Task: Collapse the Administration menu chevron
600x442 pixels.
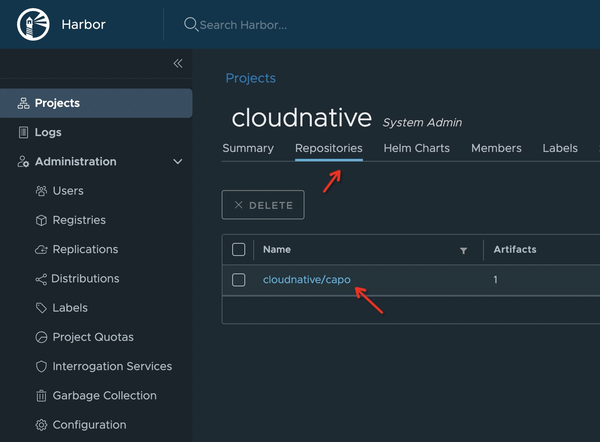Action: pyautogui.click(x=178, y=162)
